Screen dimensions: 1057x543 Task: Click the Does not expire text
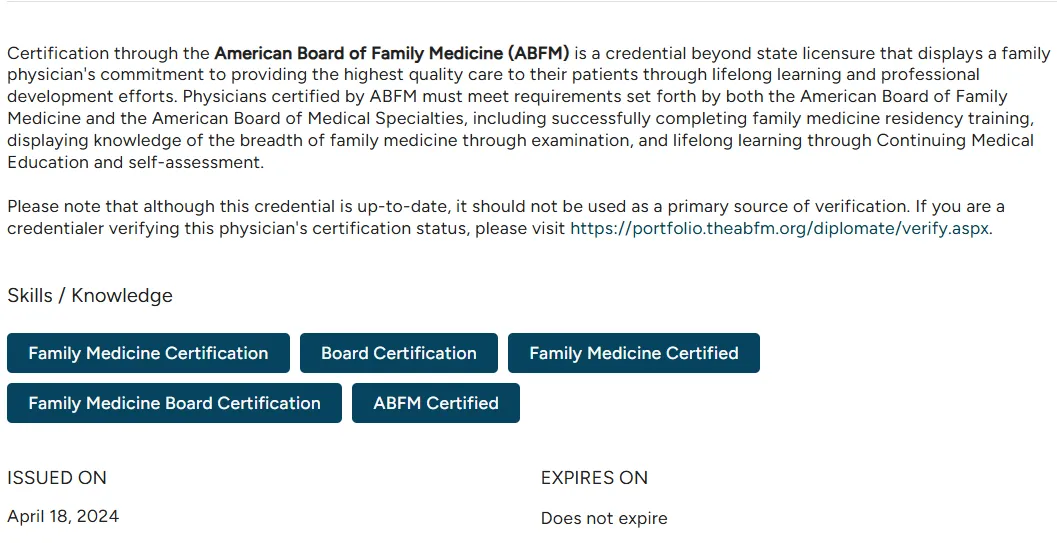coord(604,518)
